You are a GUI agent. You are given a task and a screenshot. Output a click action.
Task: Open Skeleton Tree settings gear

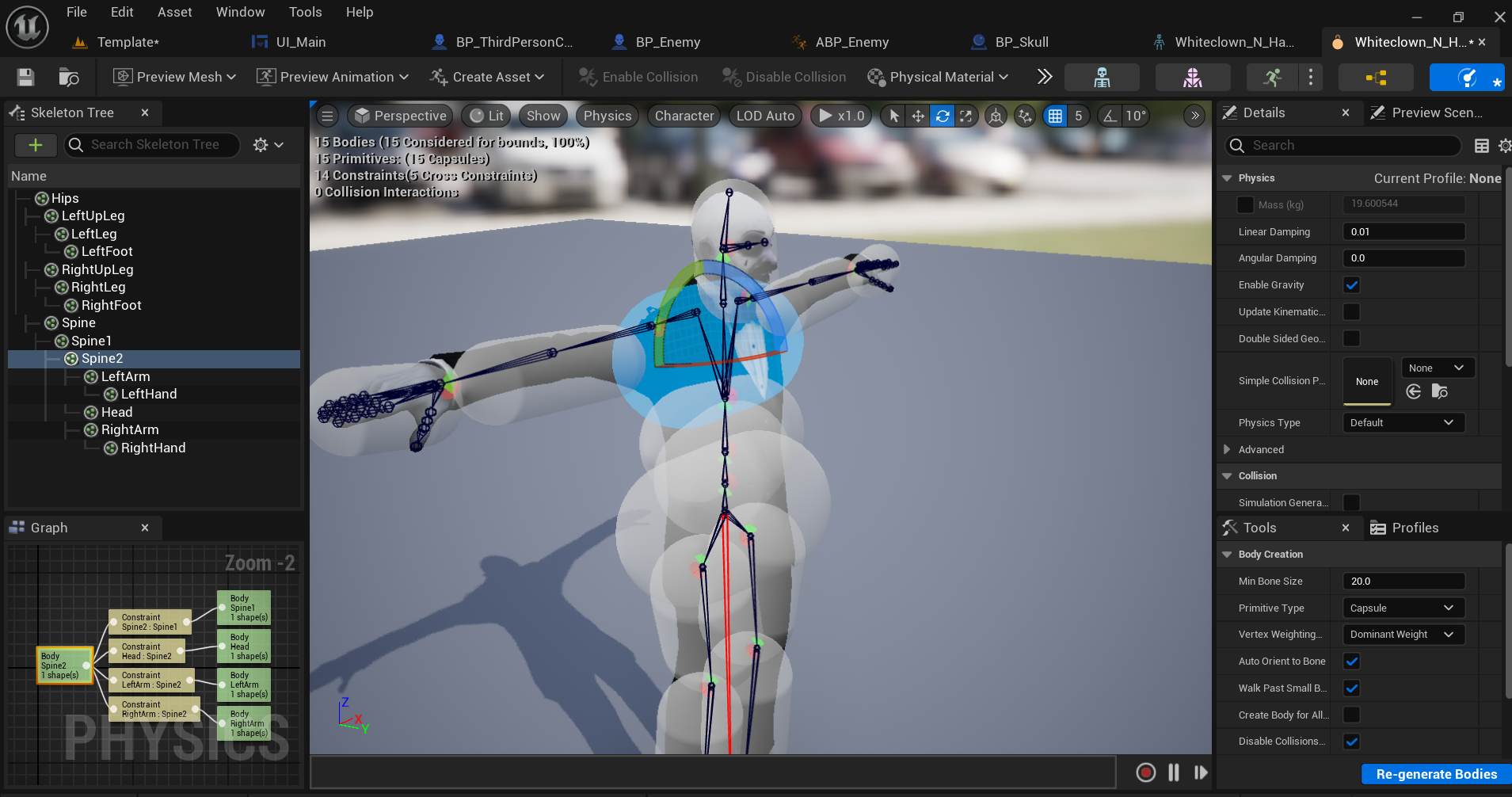point(267,145)
